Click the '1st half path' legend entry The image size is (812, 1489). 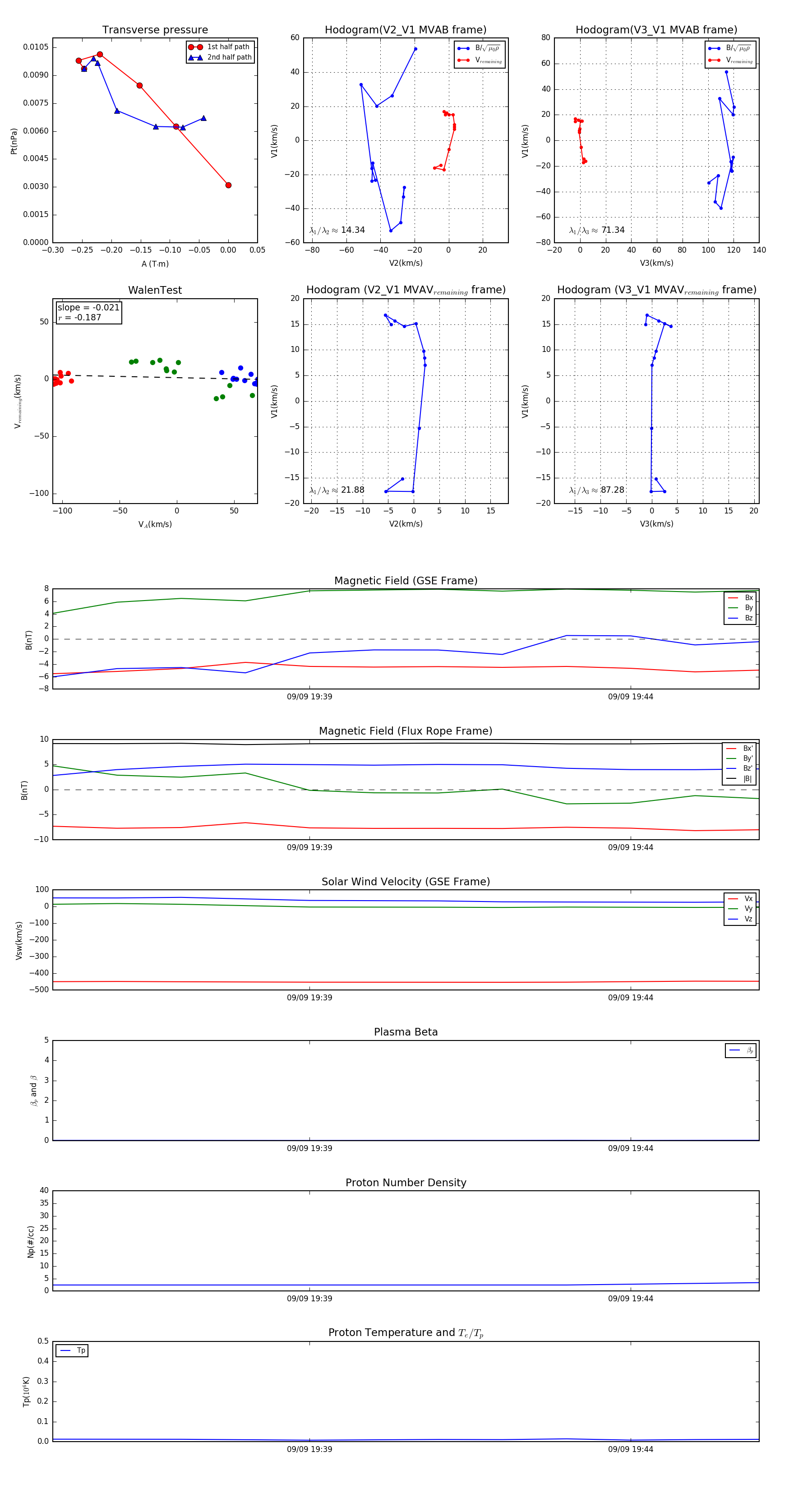(x=221, y=47)
